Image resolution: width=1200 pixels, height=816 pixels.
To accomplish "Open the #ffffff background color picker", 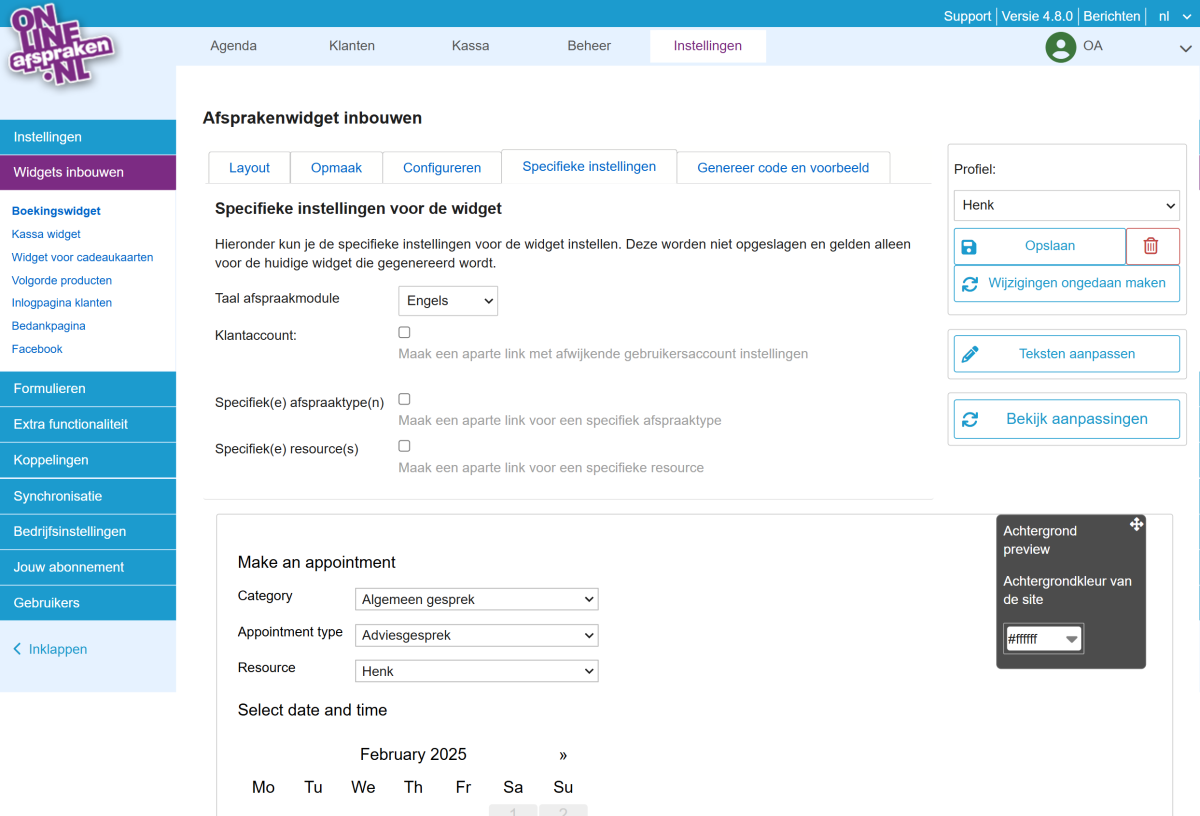I will (1043, 639).
